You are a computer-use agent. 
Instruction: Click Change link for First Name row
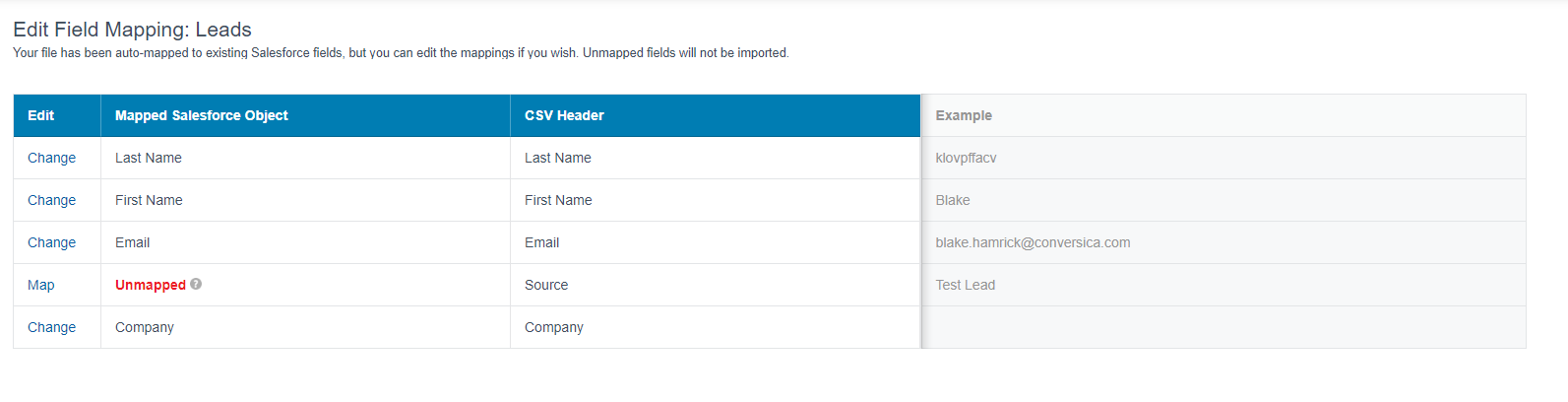click(51, 200)
